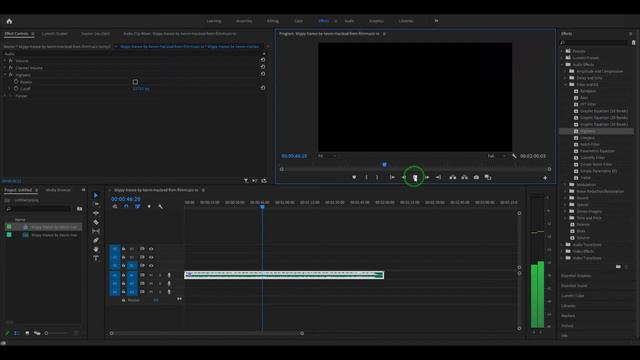The image size is (640, 360).
Task: Select the Hand tool
Action: click(96, 249)
